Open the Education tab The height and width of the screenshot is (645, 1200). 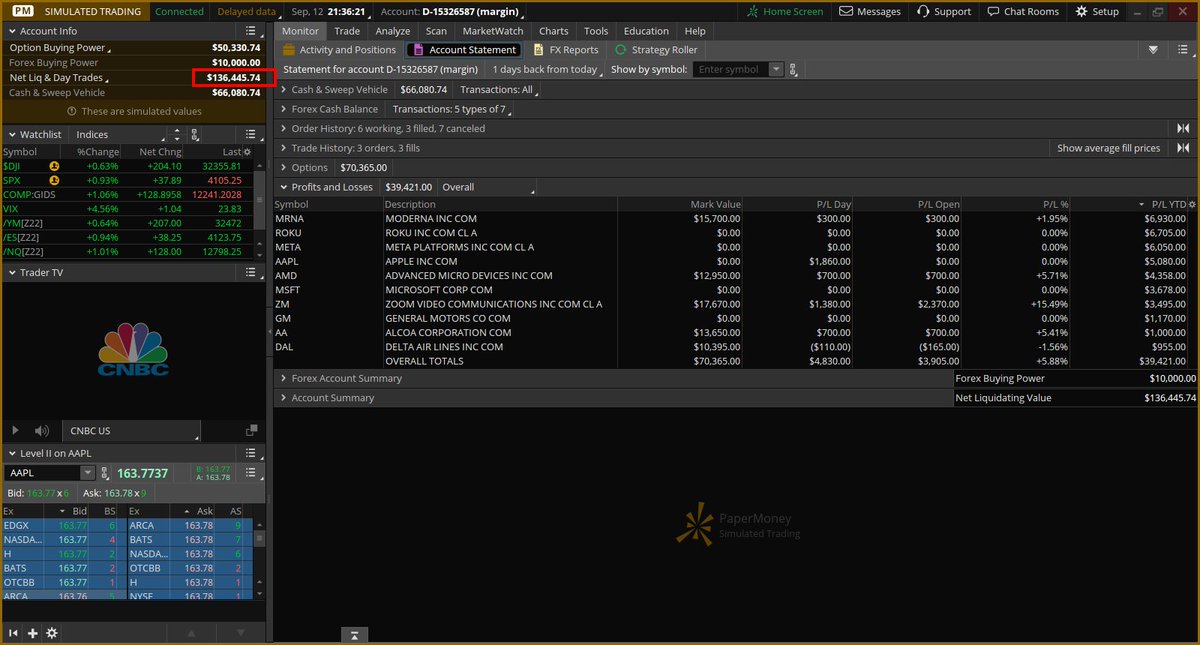[x=646, y=31]
